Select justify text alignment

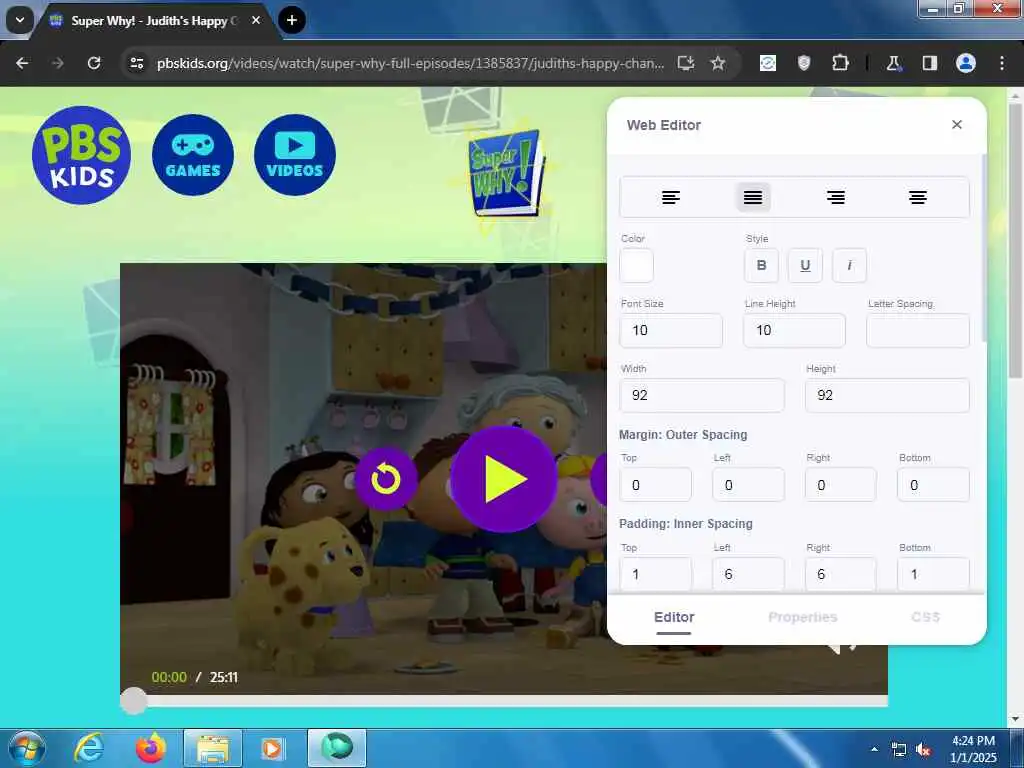click(x=753, y=197)
